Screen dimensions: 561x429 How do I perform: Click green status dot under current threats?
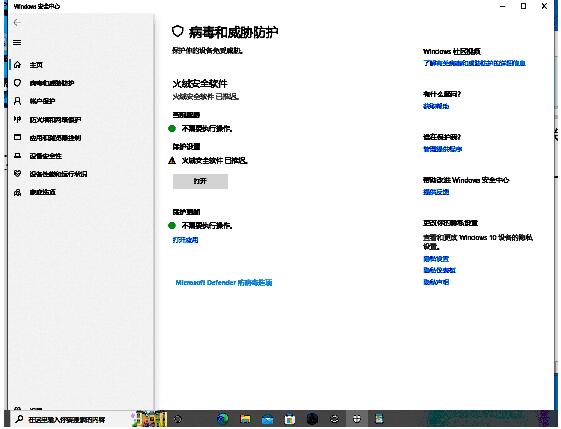click(x=172, y=128)
